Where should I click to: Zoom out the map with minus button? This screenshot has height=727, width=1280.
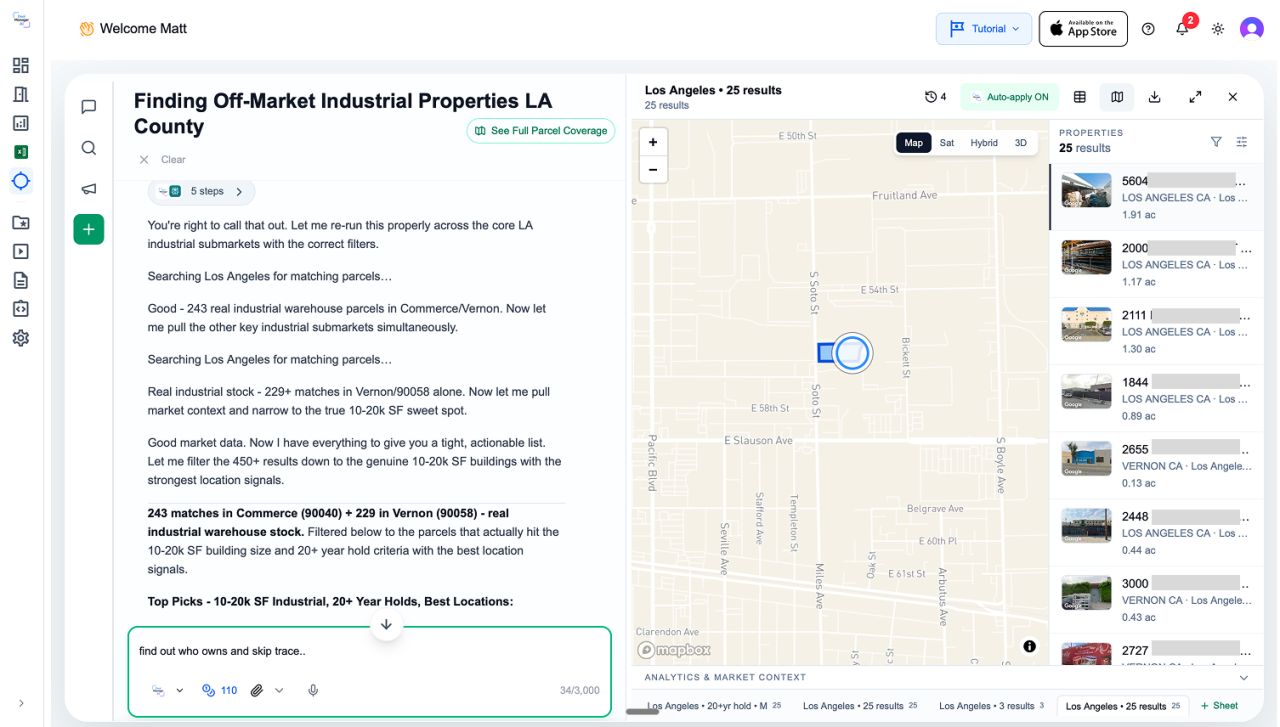coord(653,169)
